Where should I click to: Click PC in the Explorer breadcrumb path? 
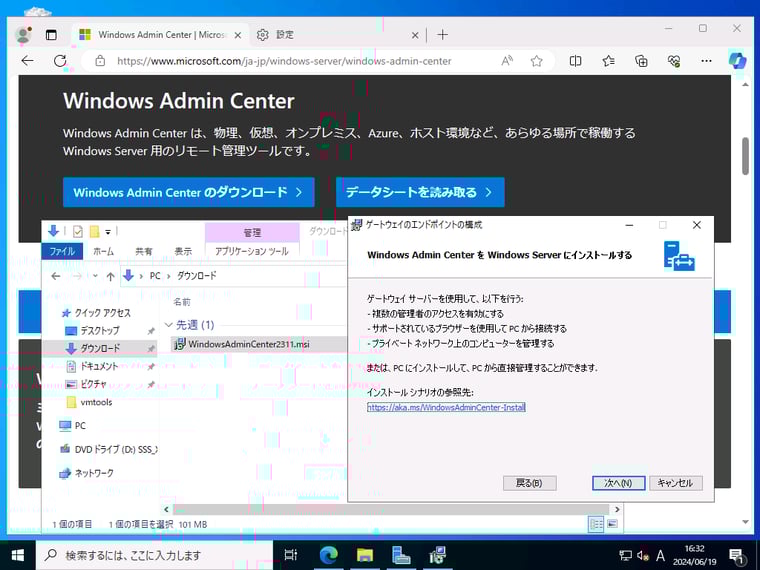point(155,276)
